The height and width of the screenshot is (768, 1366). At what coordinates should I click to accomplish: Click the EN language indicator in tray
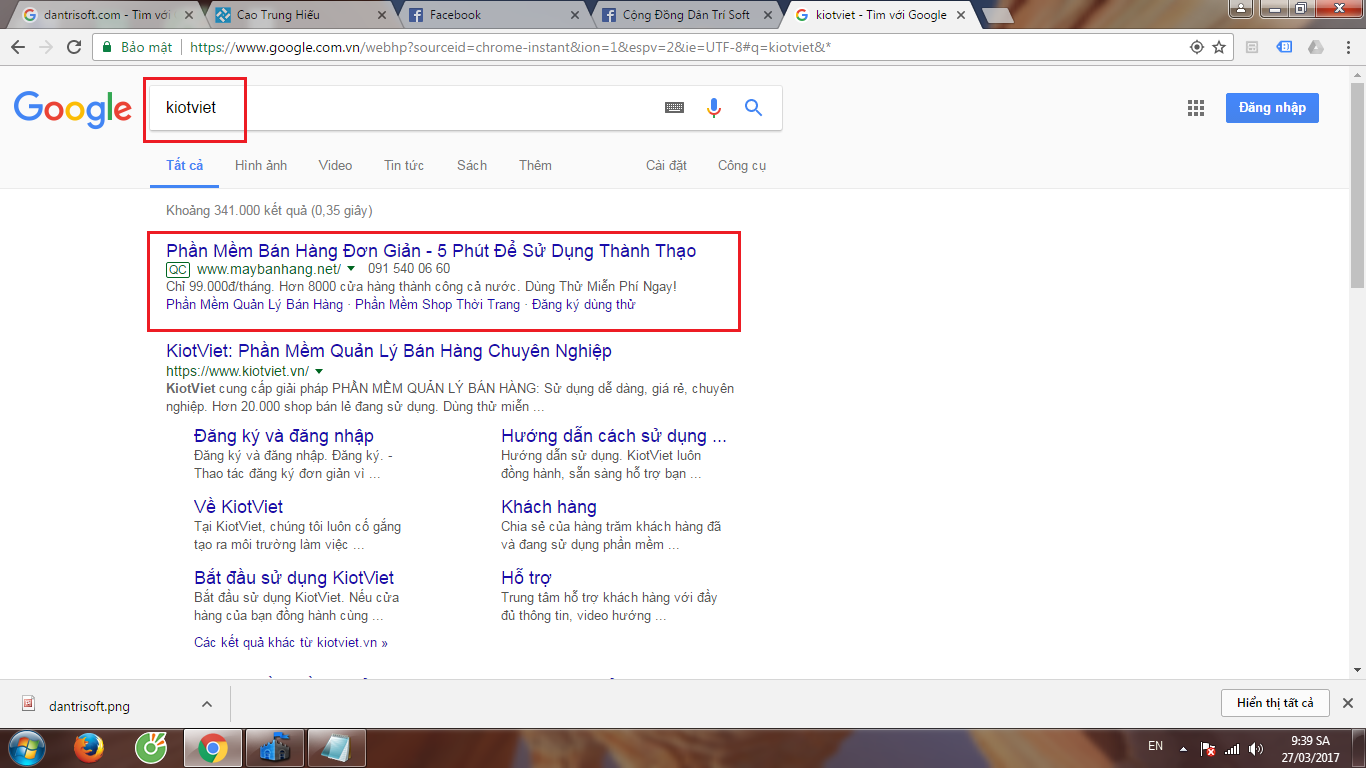pyautogui.click(x=1155, y=746)
